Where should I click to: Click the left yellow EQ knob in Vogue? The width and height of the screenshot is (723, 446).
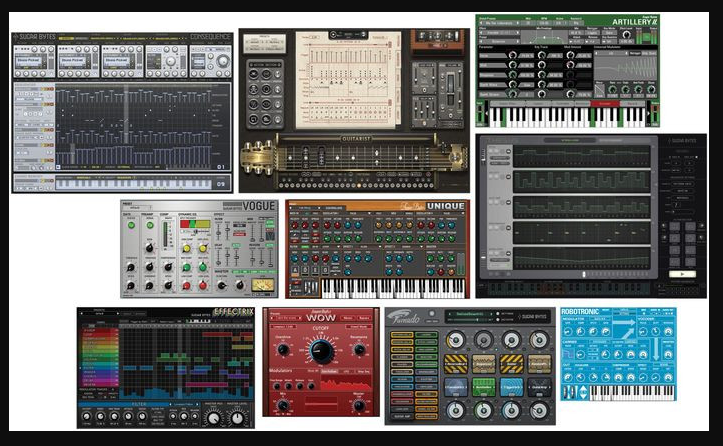[186, 248]
